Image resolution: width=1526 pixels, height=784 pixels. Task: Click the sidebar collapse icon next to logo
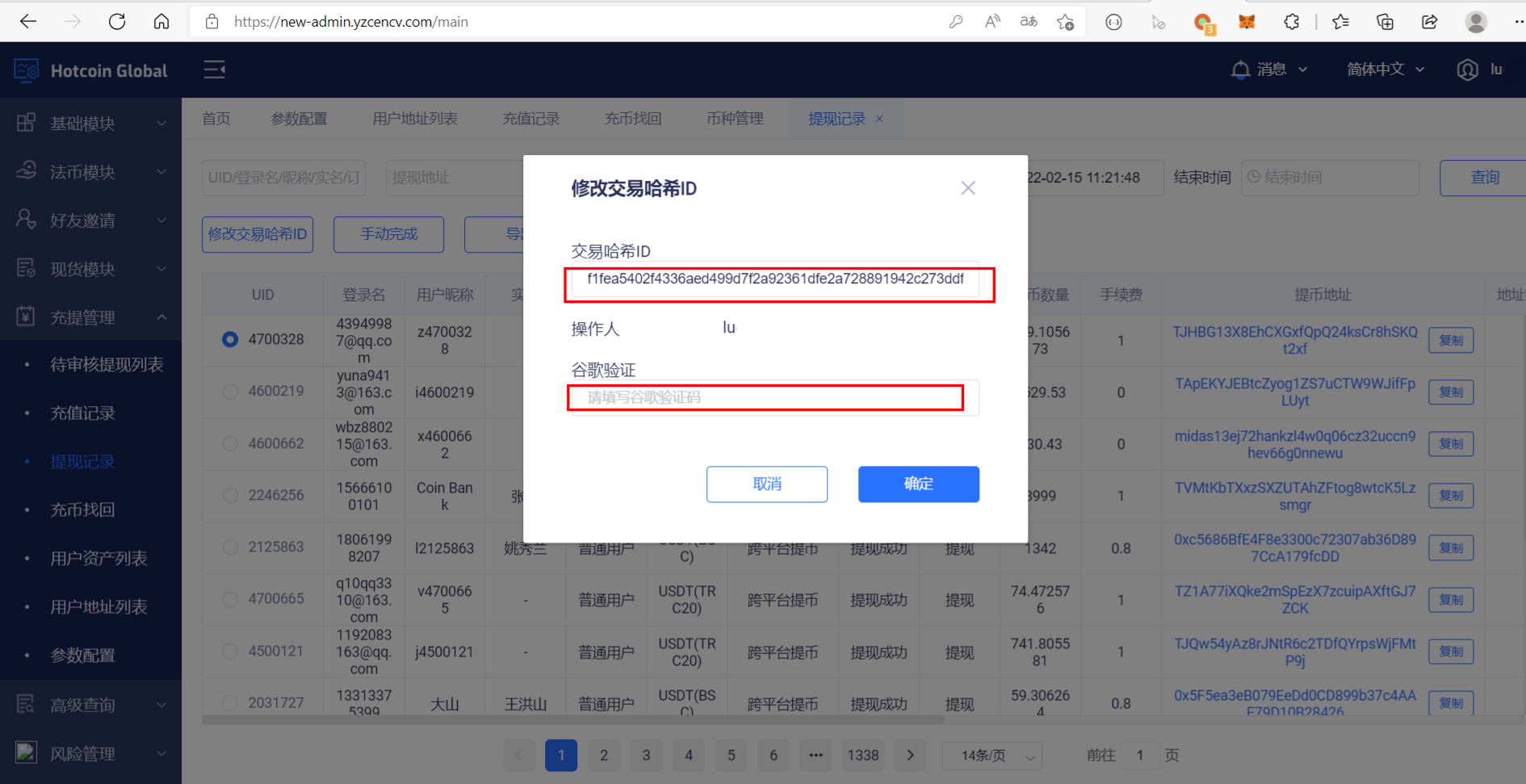point(214,69)
